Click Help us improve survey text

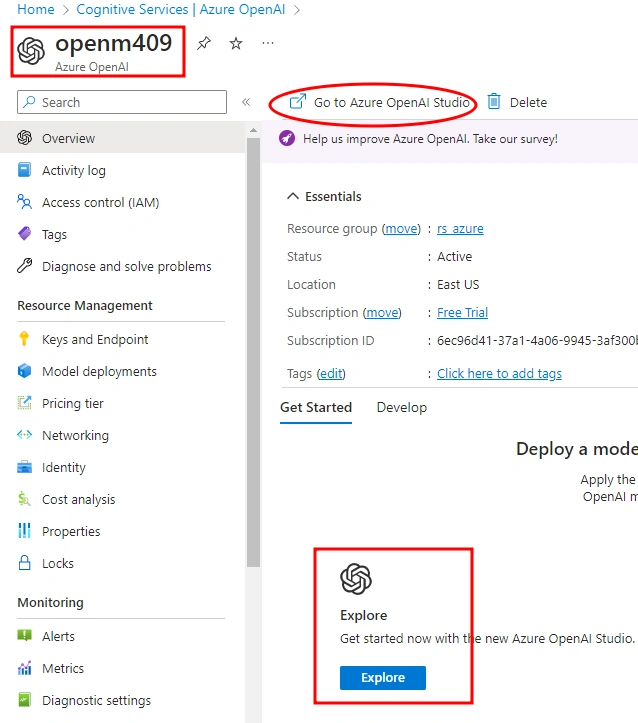[x=430, y=139]
